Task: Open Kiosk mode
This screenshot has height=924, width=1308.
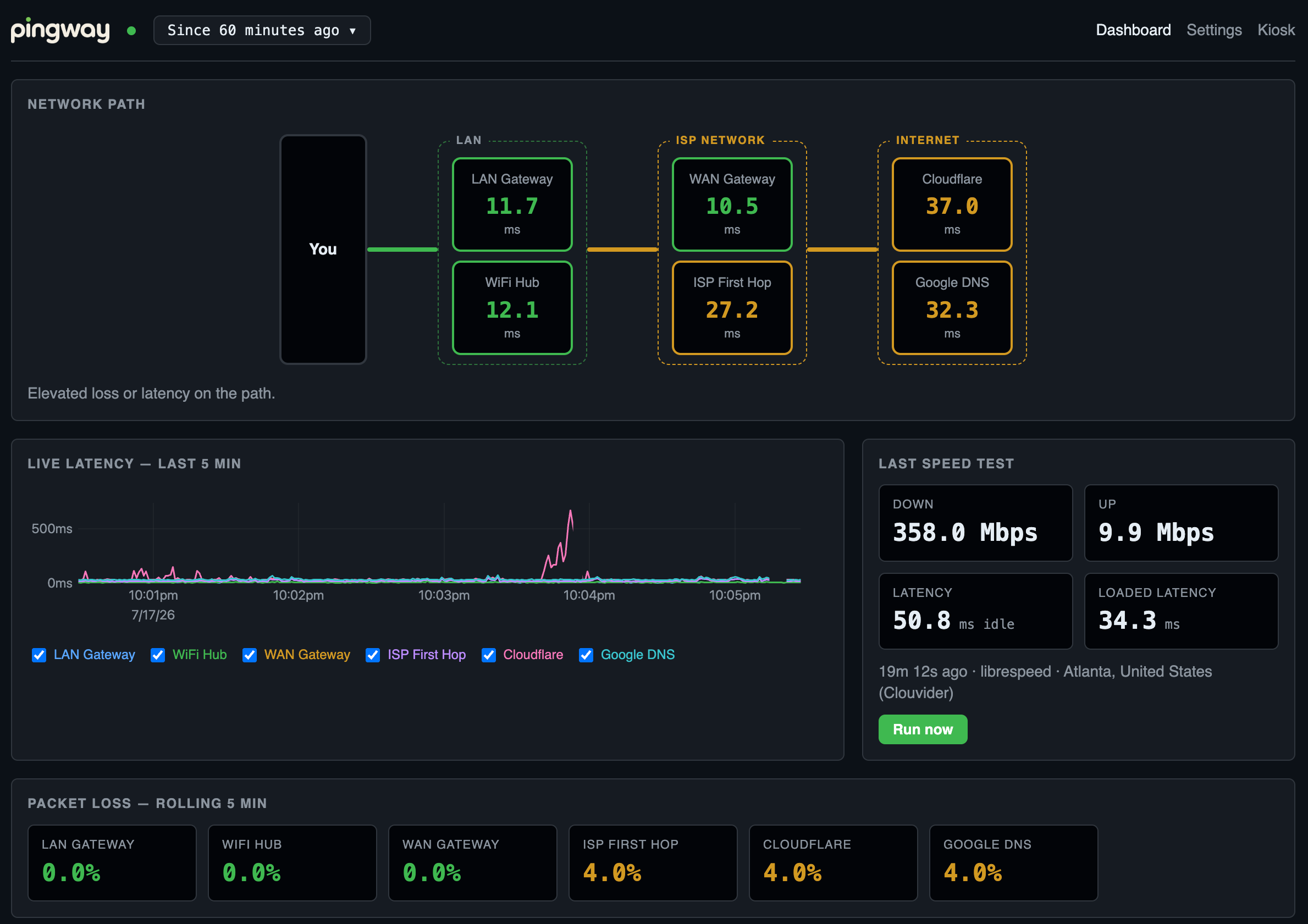Action: [x=1276, y=30]
